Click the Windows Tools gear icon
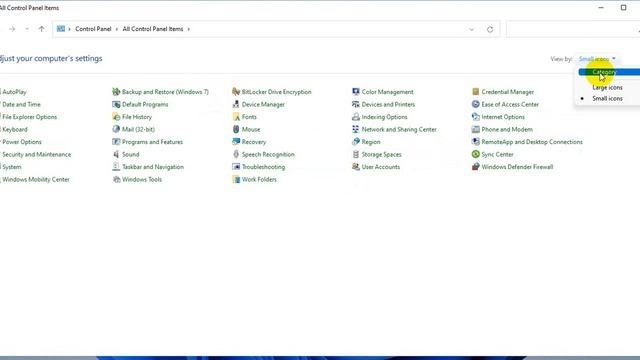Viewport: 640px width, 360px height. click(116, 180)
